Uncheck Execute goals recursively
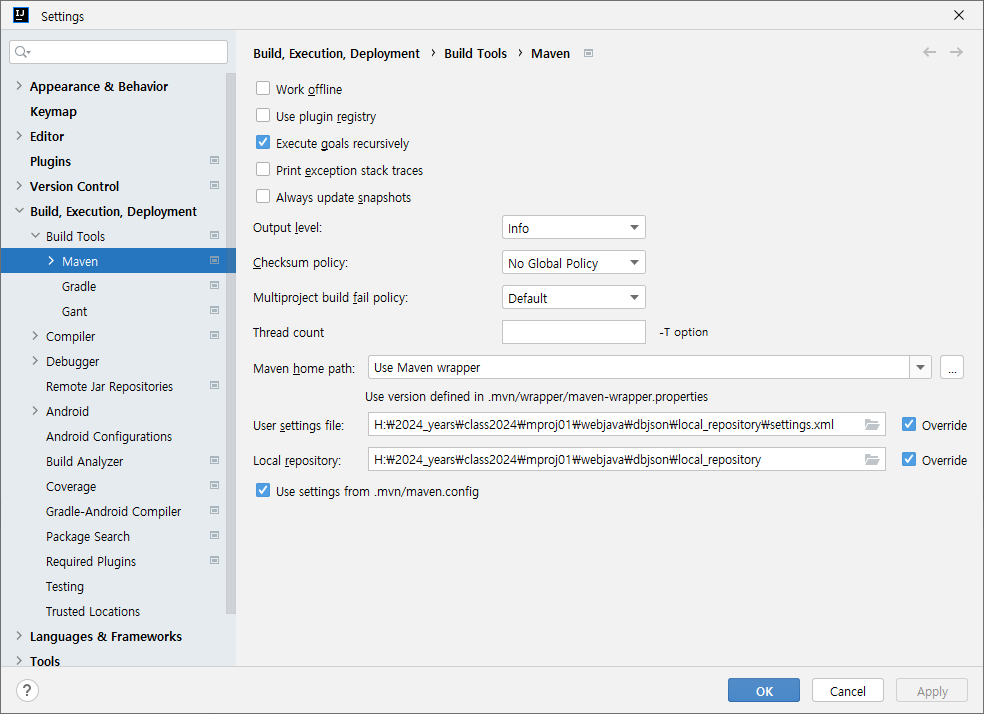984x714 pixels. (263, 143)
